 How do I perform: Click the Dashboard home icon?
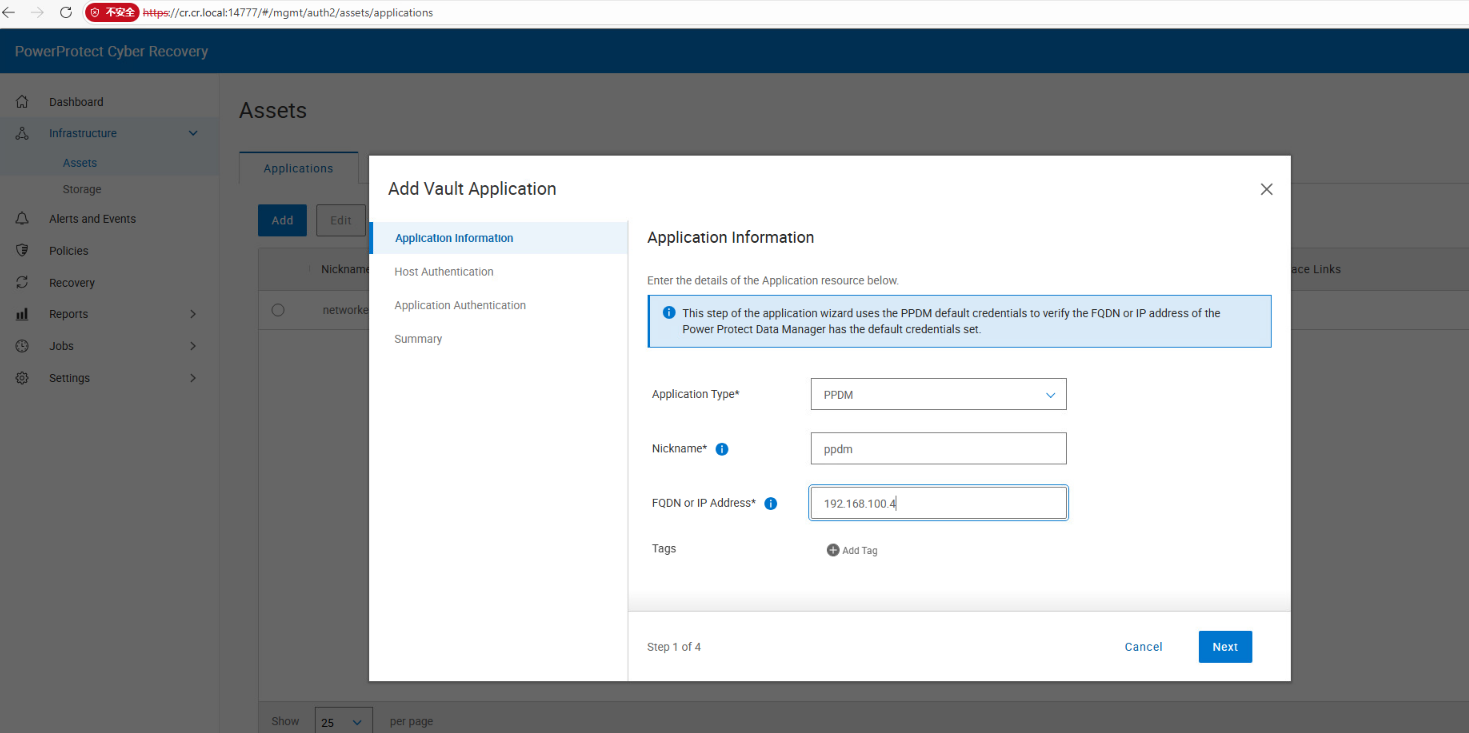22,102
